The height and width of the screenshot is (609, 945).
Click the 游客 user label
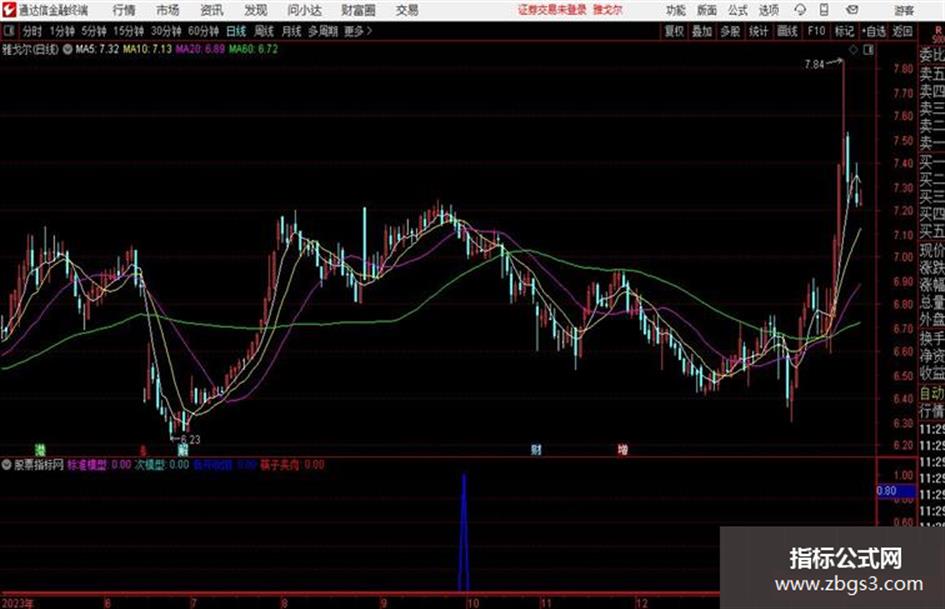904,10
